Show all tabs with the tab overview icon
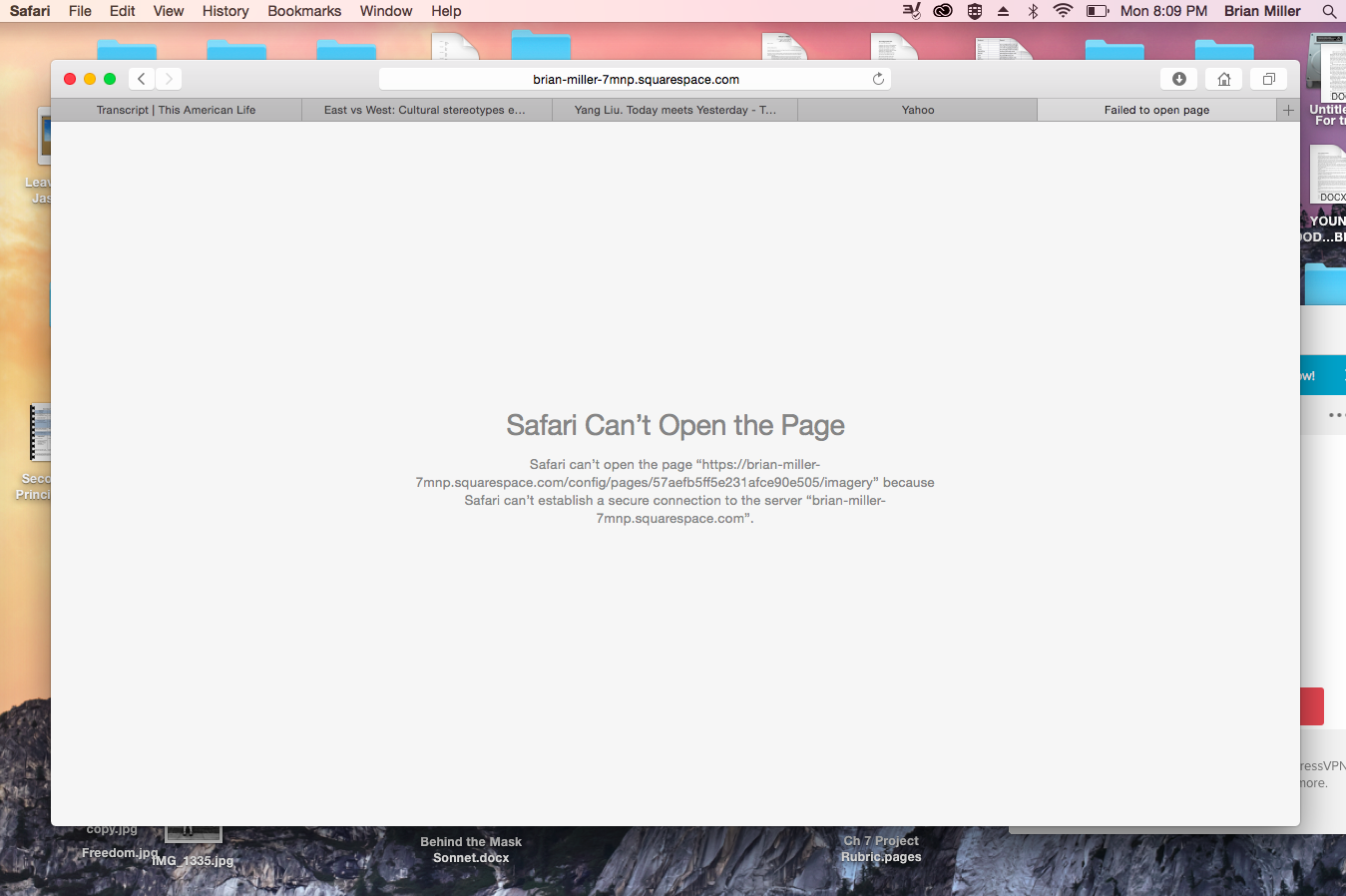Screen dimensions: 1346x896 1269,79
